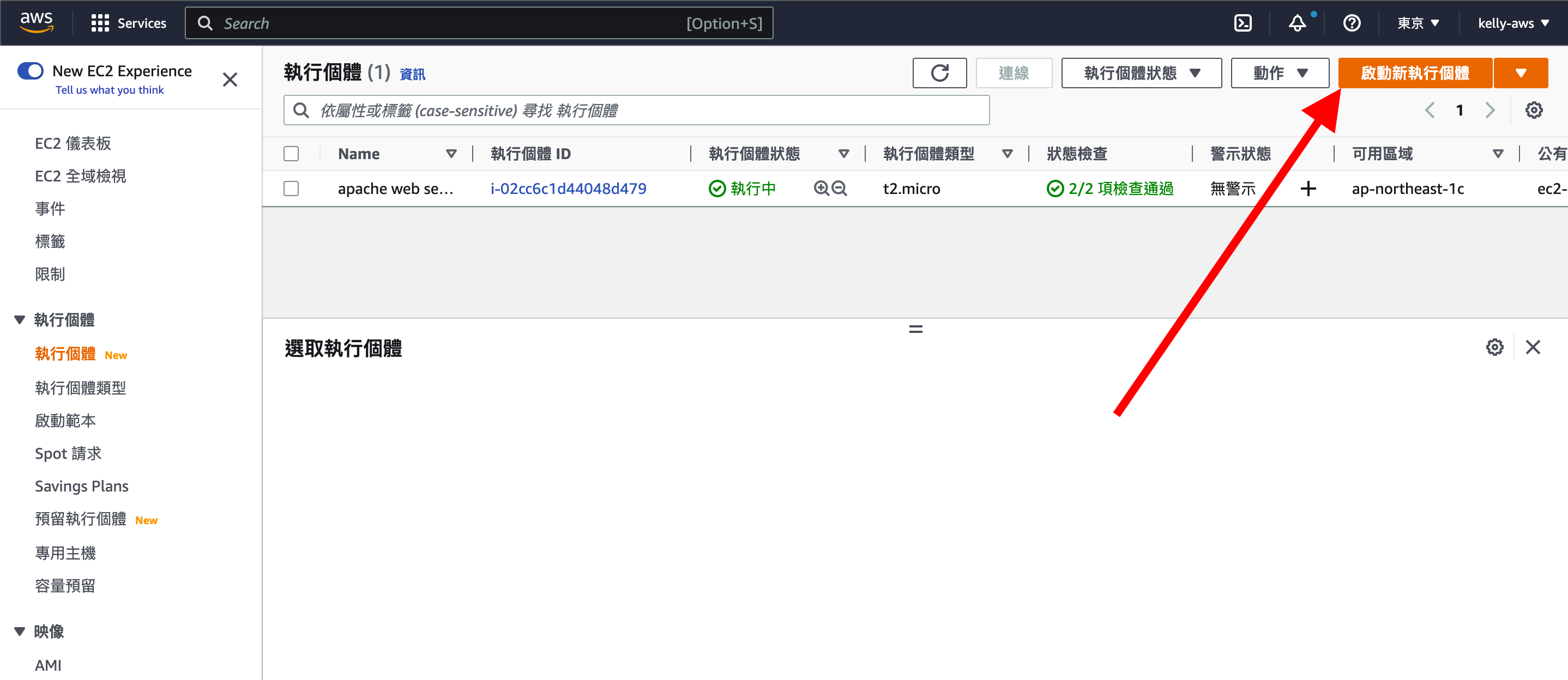Open 啟動範本 in sidebar
Screen dimensions: 1568x680
pyautogui.click(x=65, y=421)
